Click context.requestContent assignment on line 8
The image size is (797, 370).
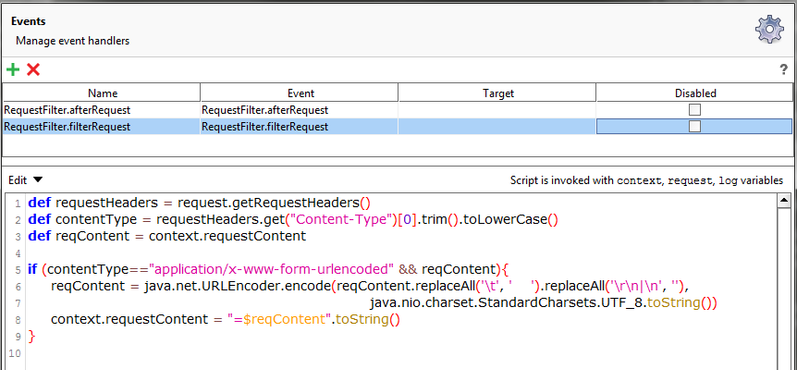coord(226,320)
